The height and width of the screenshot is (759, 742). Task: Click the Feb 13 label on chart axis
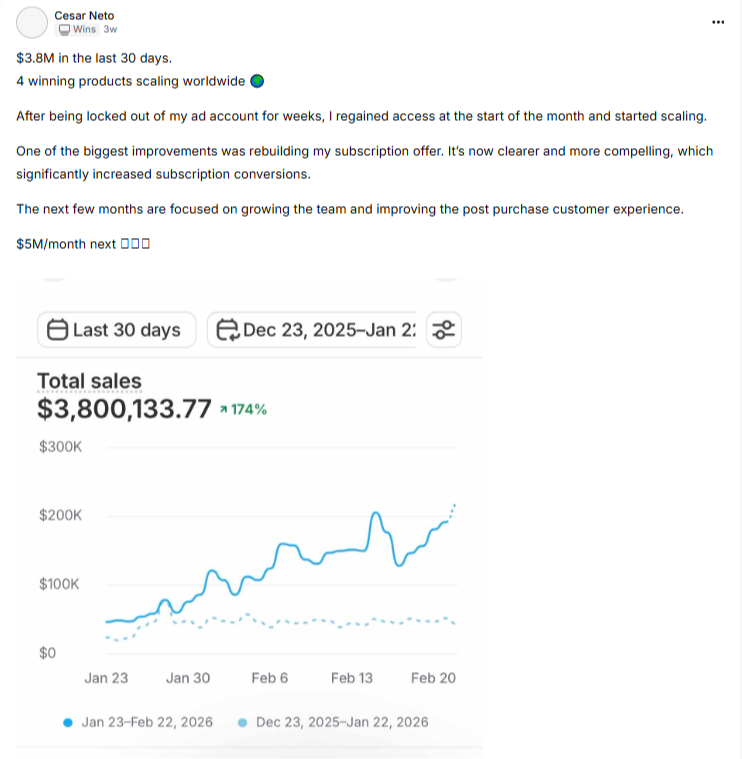tap(351, 678)
